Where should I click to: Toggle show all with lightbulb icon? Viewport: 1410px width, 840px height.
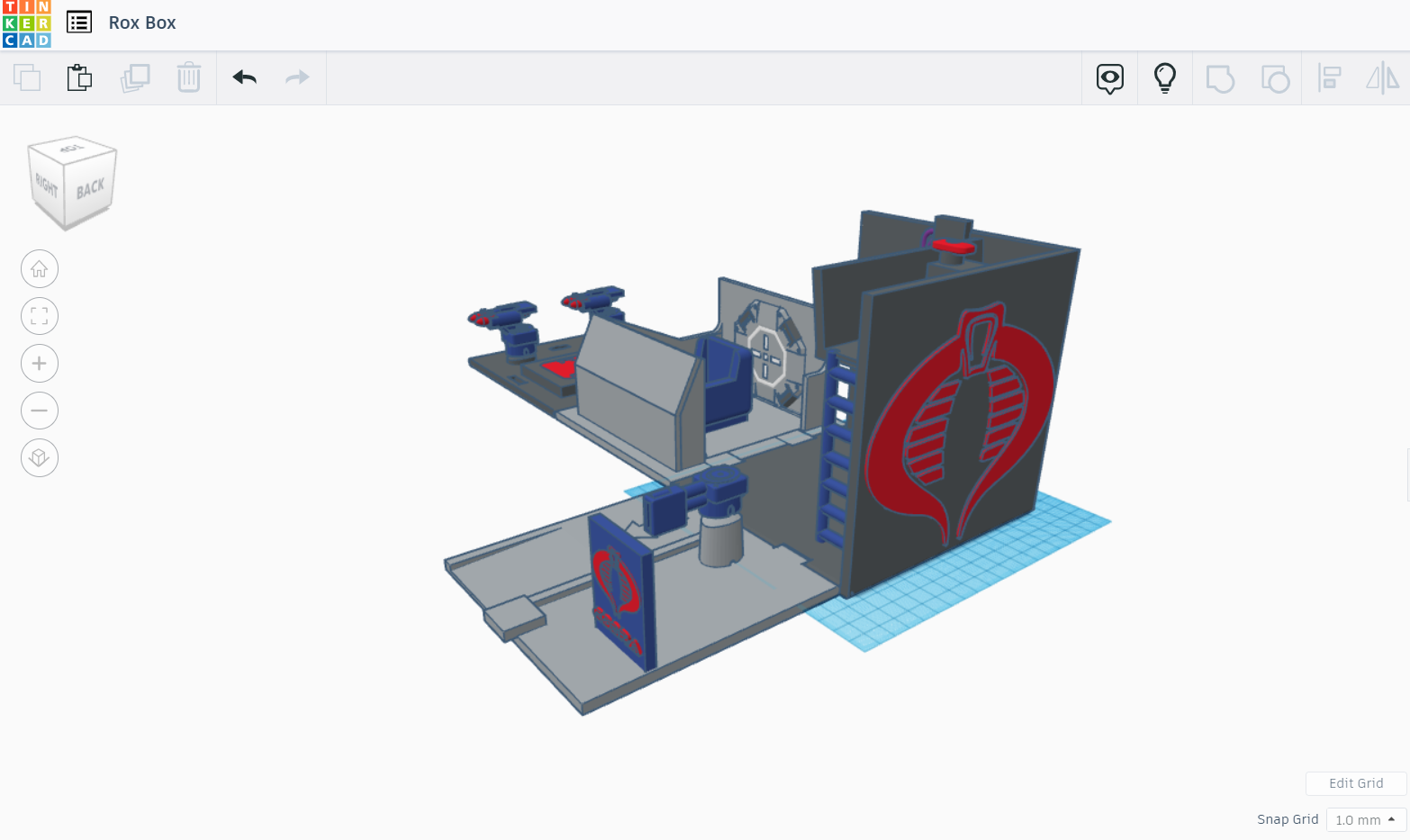(x=1165, y=78)
